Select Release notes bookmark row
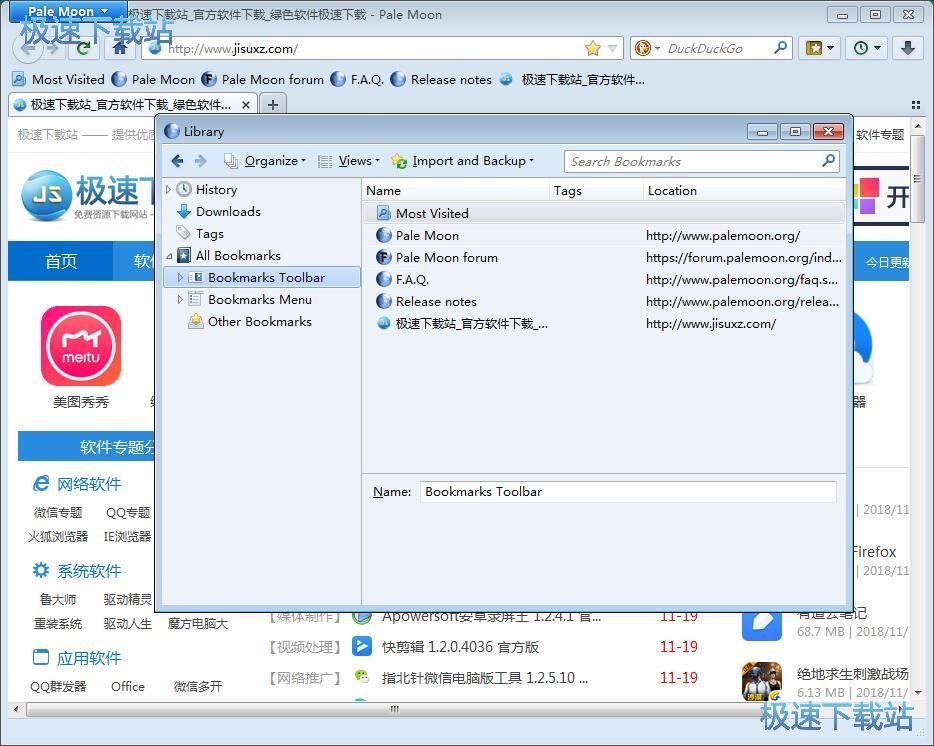This screenshot has width=934, height=746. 603,301
